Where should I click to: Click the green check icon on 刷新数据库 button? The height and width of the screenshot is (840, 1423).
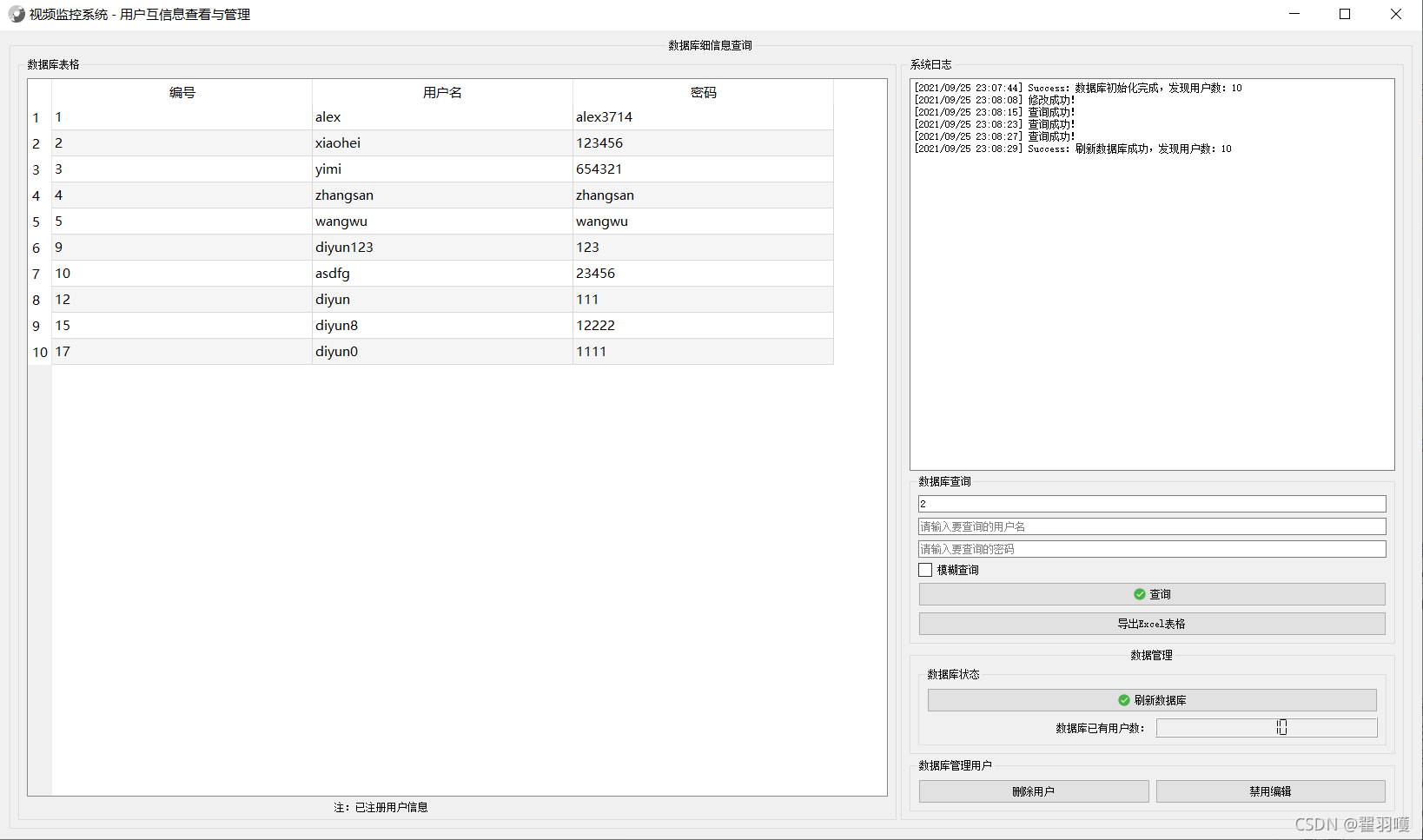[x=1124, y=700]
